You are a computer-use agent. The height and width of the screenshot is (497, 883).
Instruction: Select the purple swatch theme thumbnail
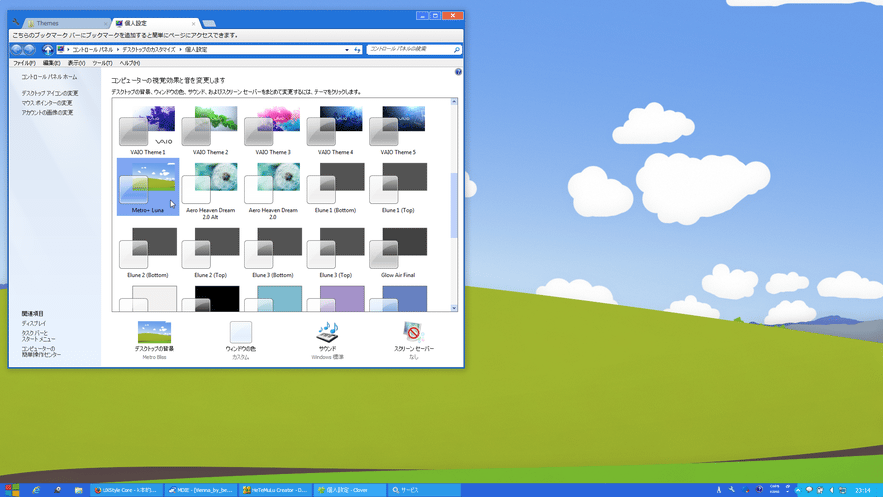(x=336, y=298)
